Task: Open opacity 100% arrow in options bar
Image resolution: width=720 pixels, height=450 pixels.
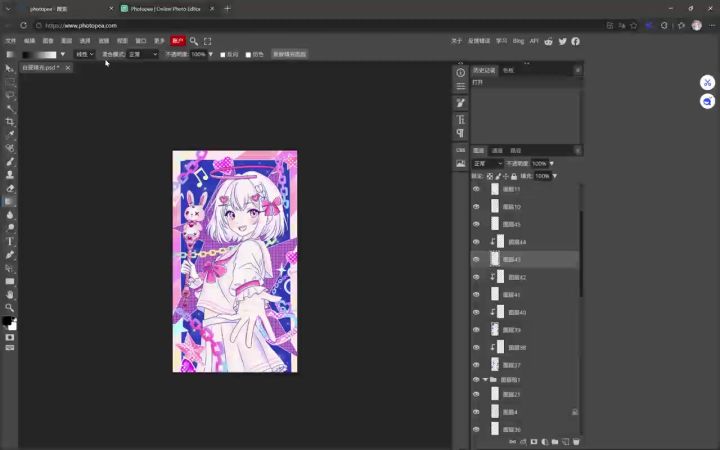Action: click(x=211, y=54)
